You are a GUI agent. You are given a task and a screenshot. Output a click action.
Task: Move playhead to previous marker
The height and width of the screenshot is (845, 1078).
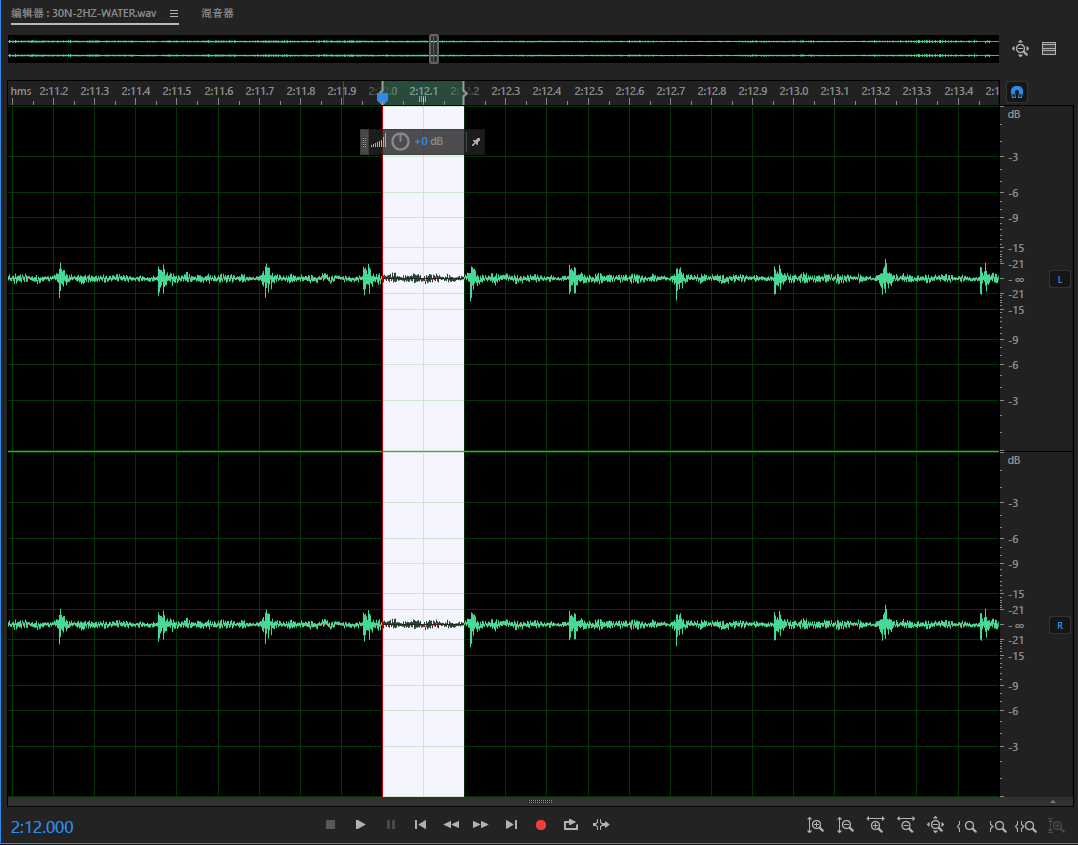421,825
